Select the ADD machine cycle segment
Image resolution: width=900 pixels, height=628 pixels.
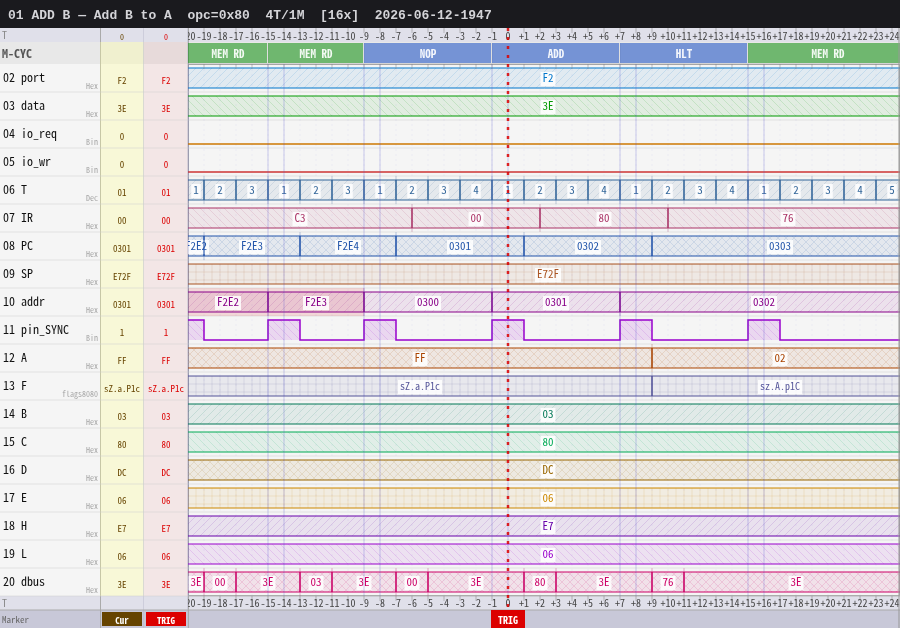556,53
